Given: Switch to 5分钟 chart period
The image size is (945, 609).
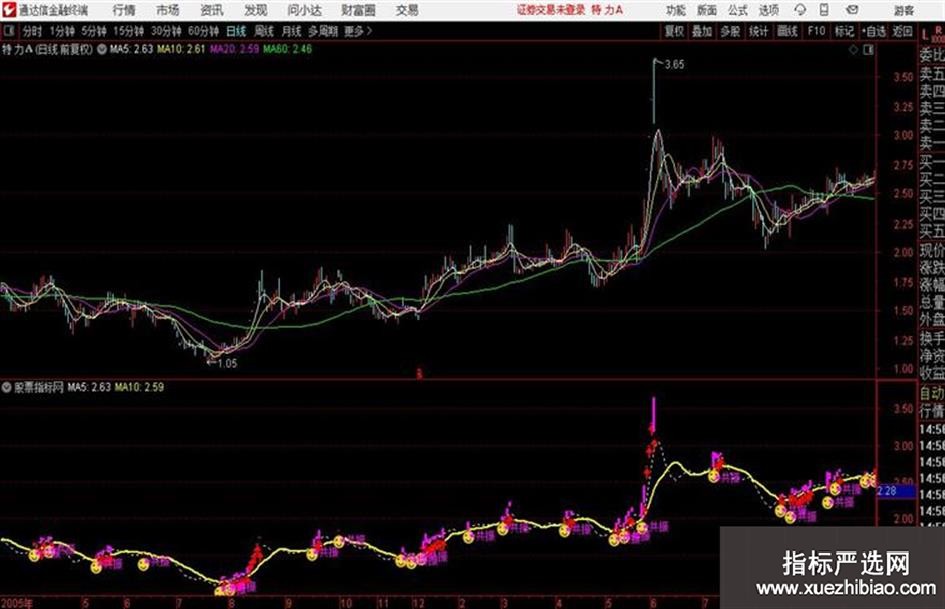Looking at the screenshot, I should tap(93, 31).
